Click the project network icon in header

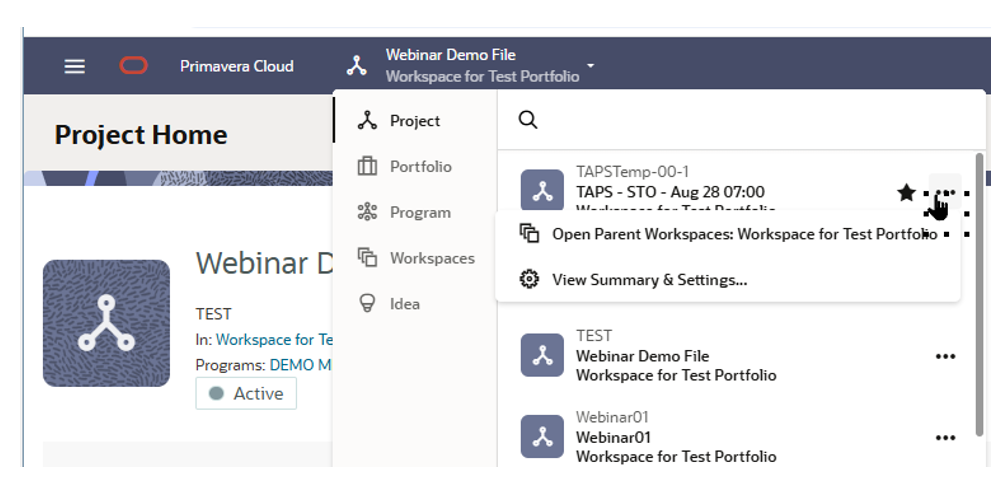pyautogui.click(x=357, y=67)
